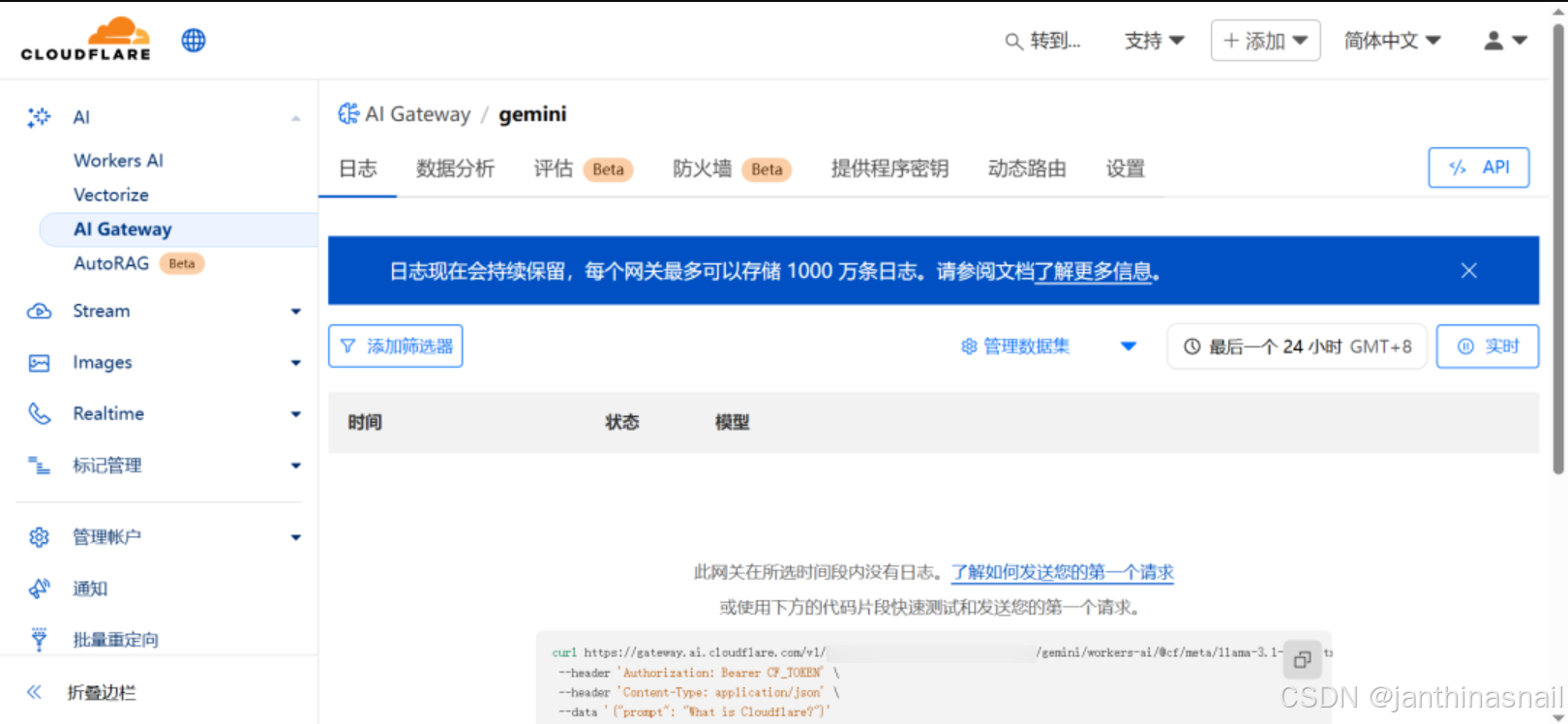Click the 批量重定向 funnel icon
Screen dimensions: 1568x724
point(39,639)
